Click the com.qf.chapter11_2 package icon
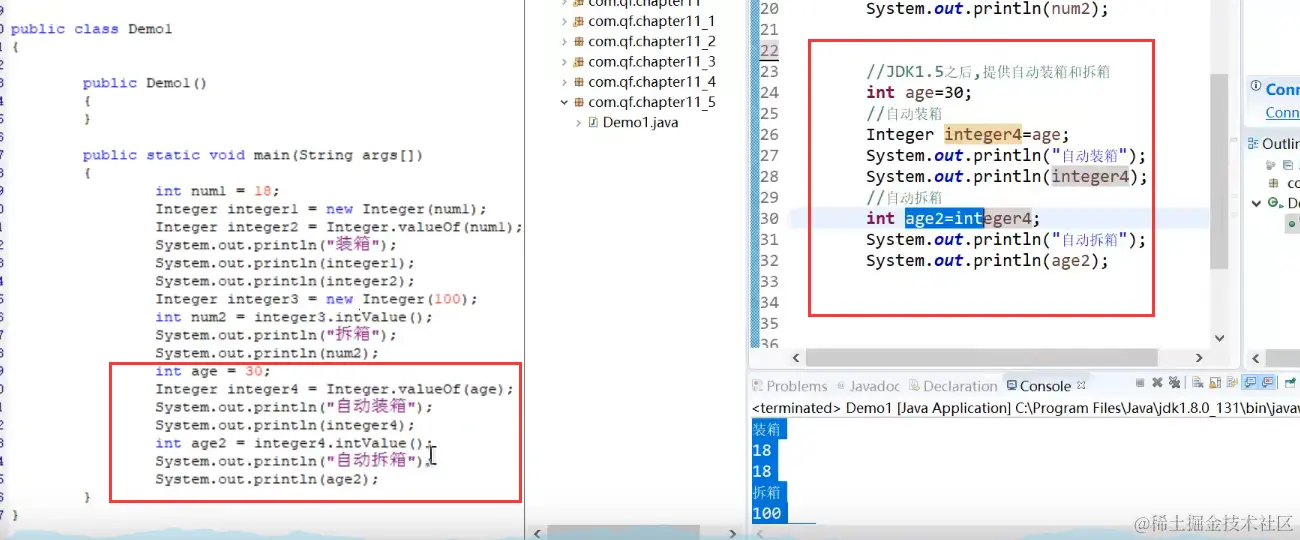The width and height of the screenshot is (1300, 540). click(x=578, y=42)
